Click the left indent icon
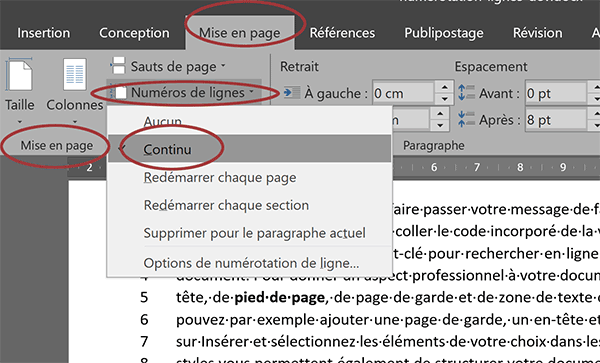The width and height of the screenshot is (600, 363). pyautogui.click(x=292, y=93)
